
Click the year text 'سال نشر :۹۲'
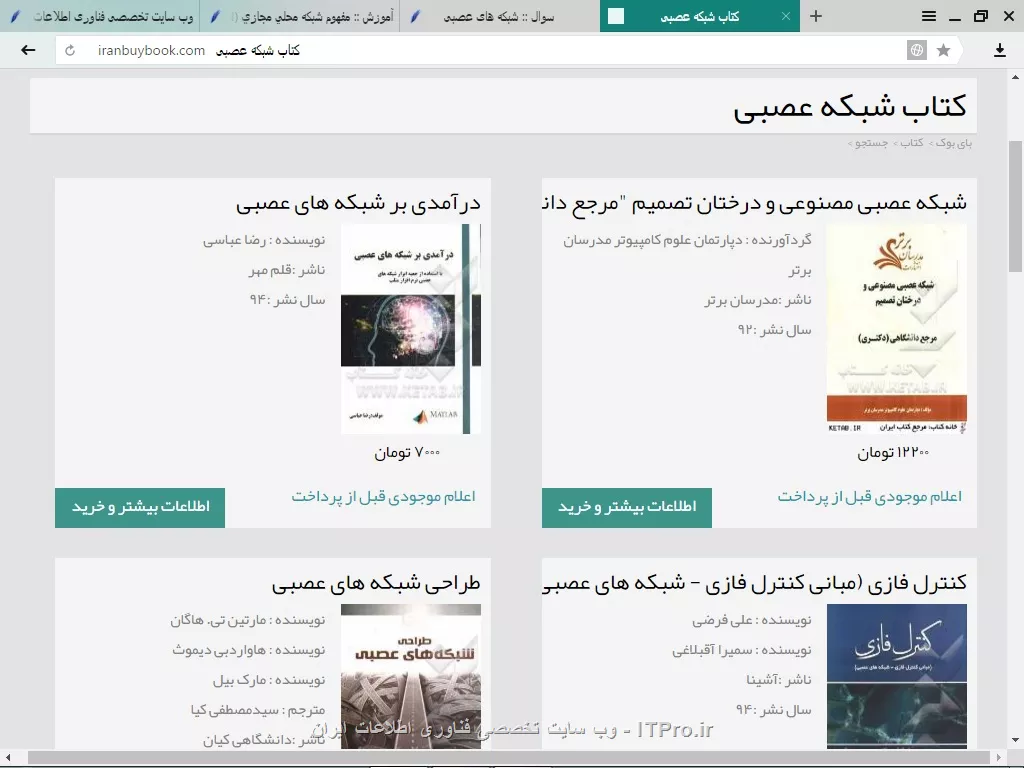[775, 330]
